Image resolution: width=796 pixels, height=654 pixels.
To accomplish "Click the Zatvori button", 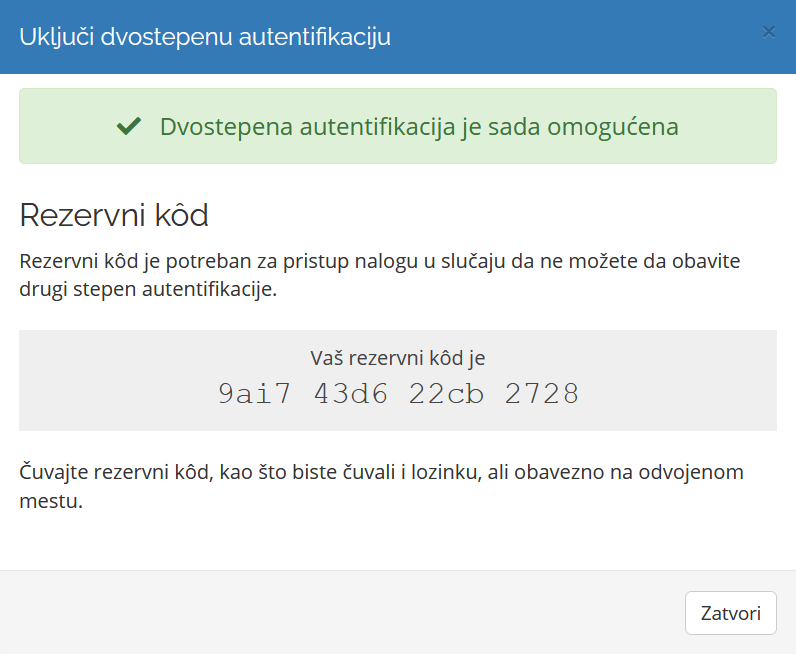I will 730,613.
